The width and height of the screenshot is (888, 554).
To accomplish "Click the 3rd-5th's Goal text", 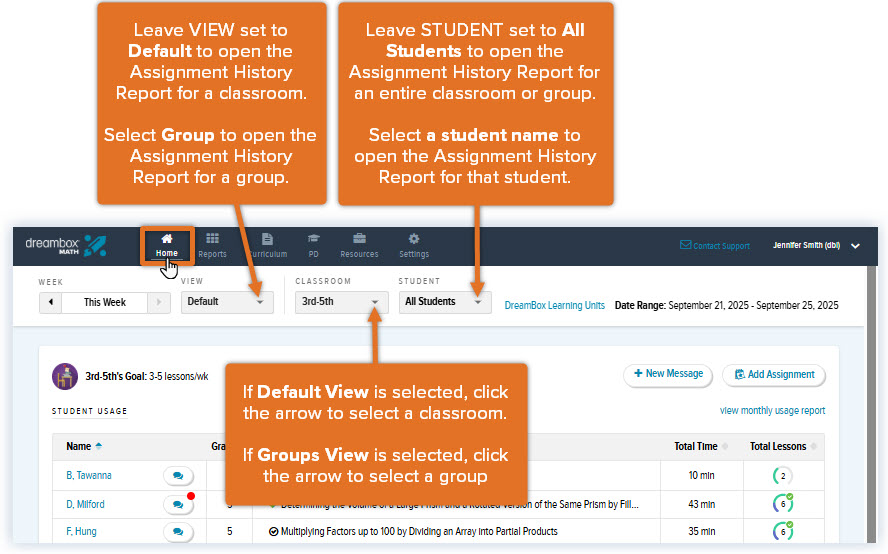I will pyautogui.click(x=147, y=376).
